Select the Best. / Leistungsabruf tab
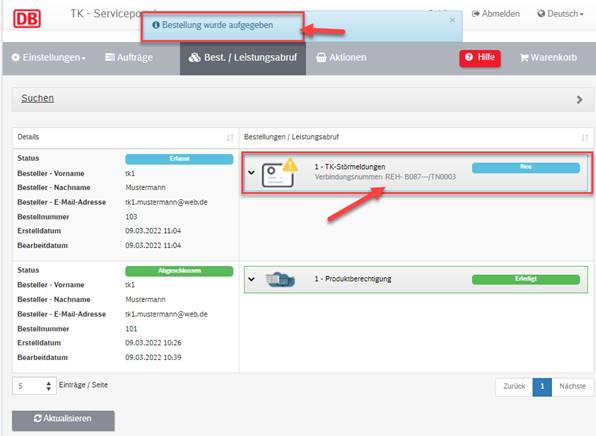Screen dimensions: 596x436 tap(243, 58)
